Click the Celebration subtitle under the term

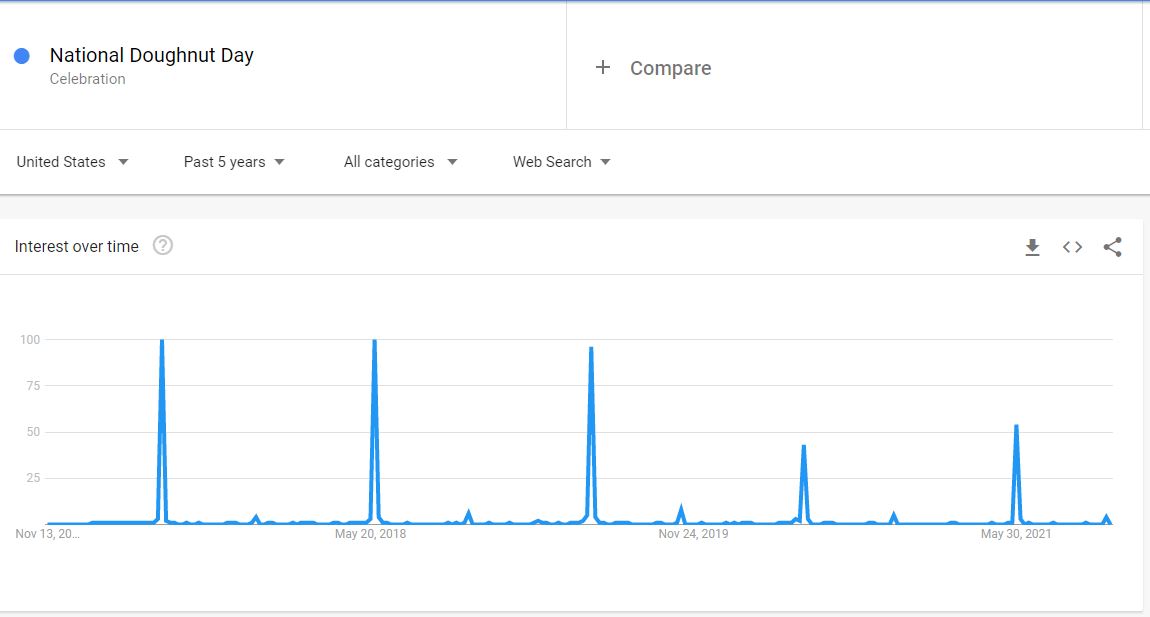pyautogui.click(x=87, y=79)
